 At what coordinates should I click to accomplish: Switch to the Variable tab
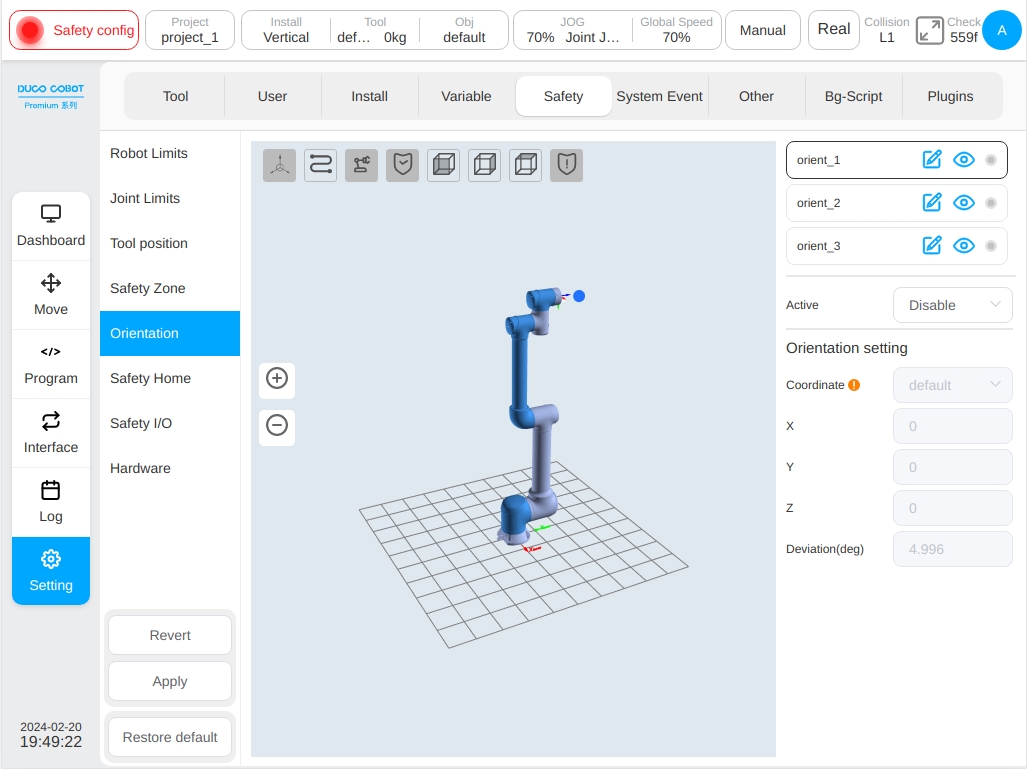point(466,96)
